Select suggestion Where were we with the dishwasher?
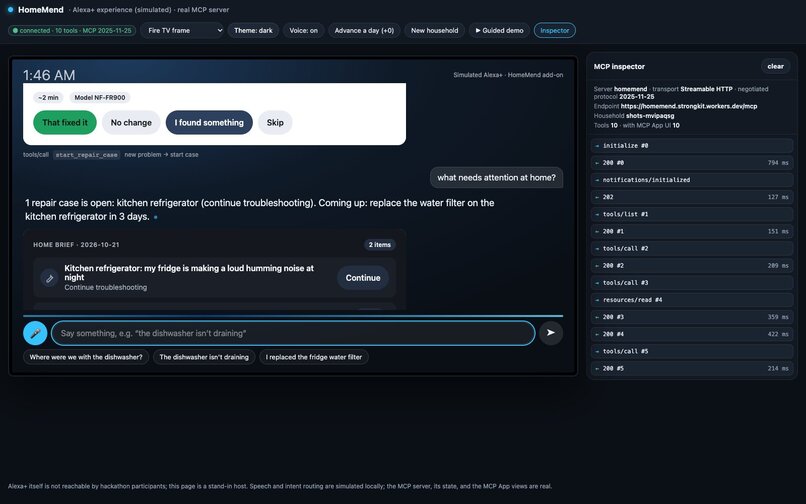Screen dimensions: 806x504 pos(86,357)
